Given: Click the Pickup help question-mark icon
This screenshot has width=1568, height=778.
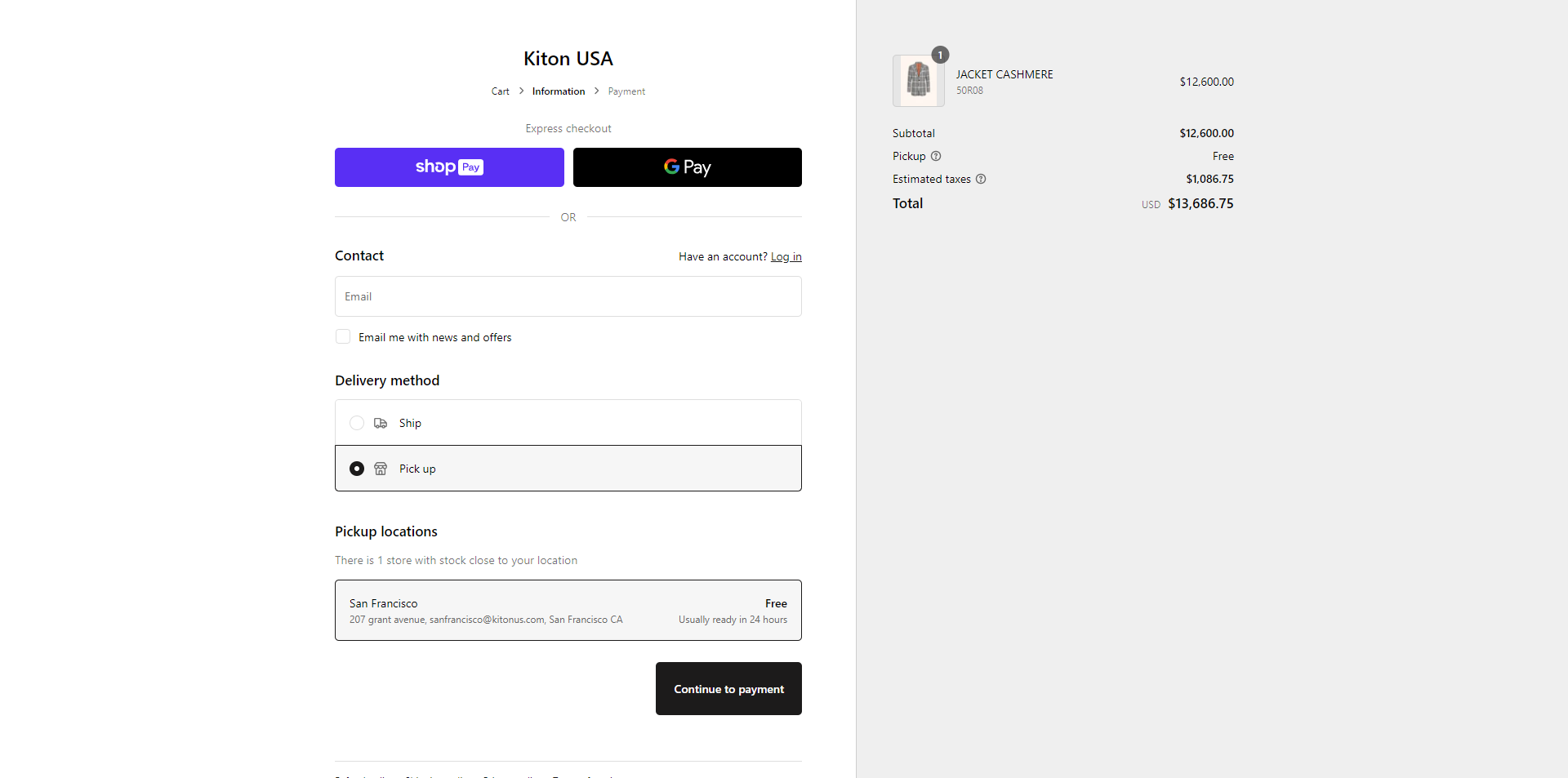Looking at the screenshot, I should (x=936, y=156).
